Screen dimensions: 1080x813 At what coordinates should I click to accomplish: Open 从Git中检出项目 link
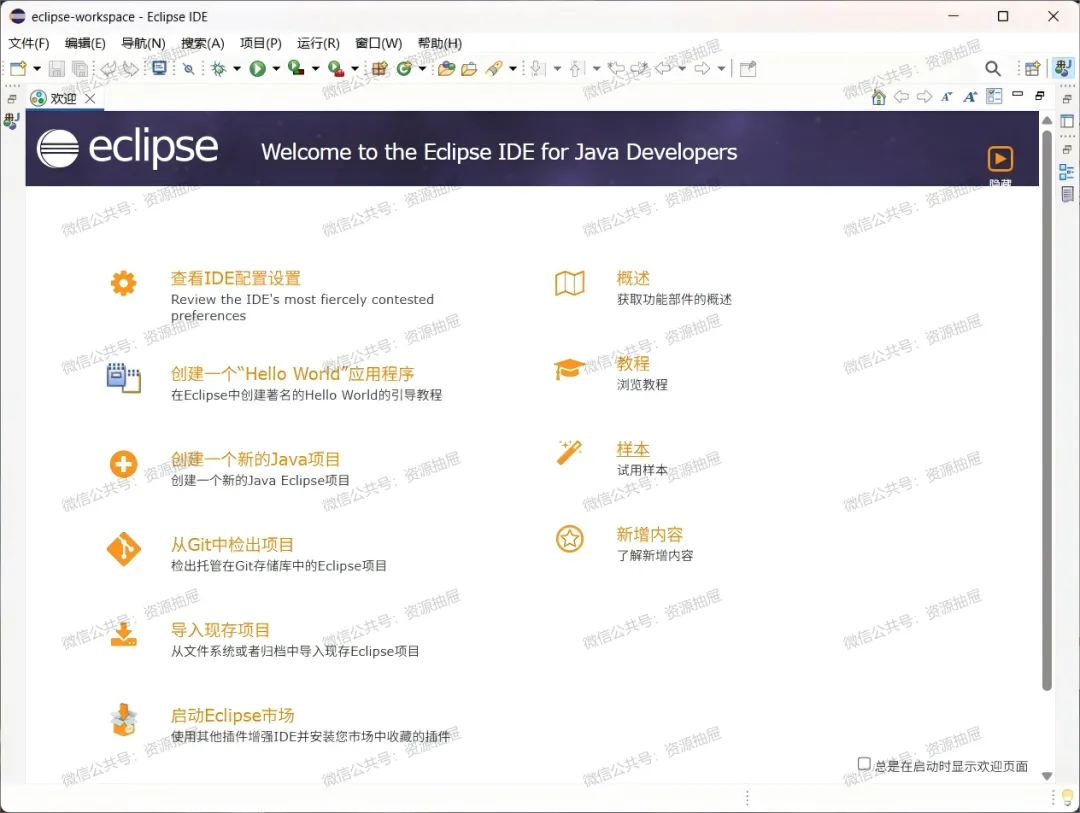coord(232,544)
